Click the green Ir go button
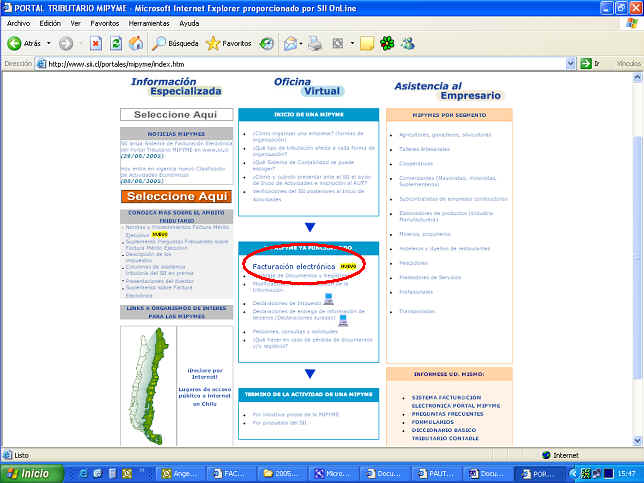644x483 pixels. click(590, 64)
